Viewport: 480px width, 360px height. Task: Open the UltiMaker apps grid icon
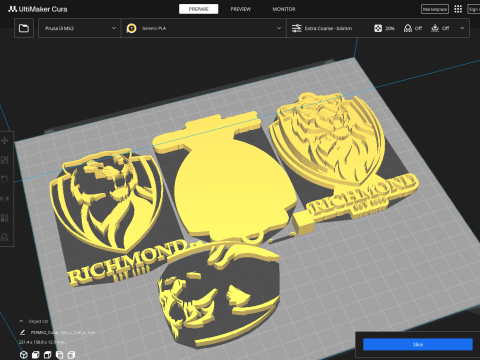[x=458, y=9]
